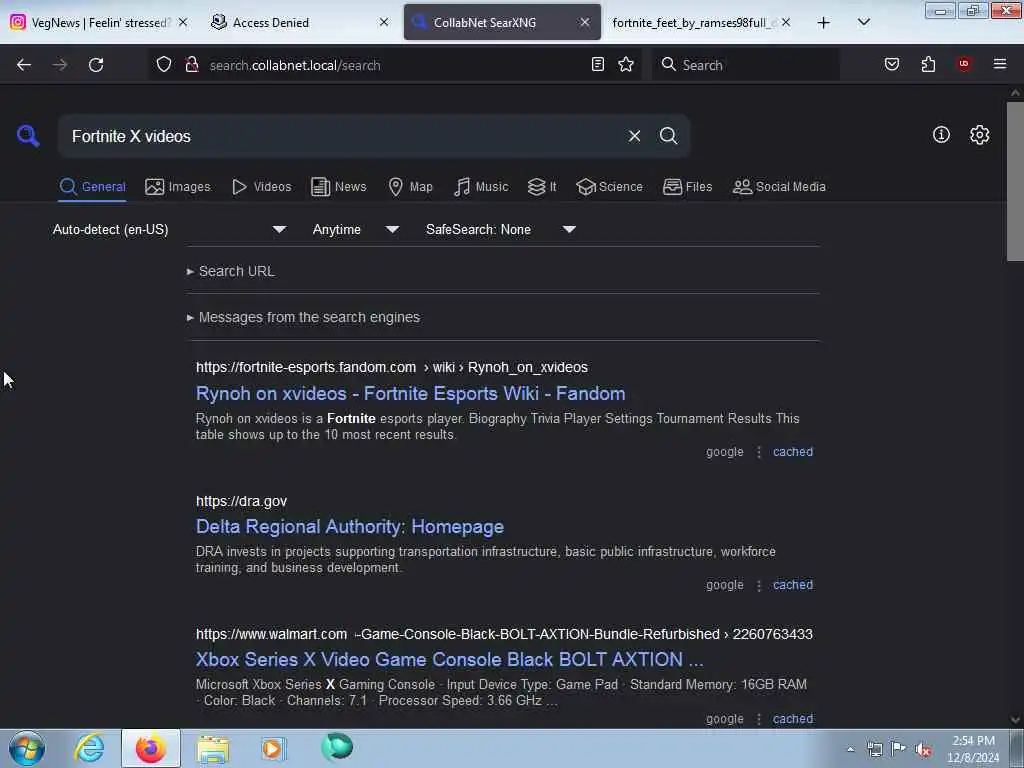
Task: Select the Social Media search category
Action: tap(779, 187)
